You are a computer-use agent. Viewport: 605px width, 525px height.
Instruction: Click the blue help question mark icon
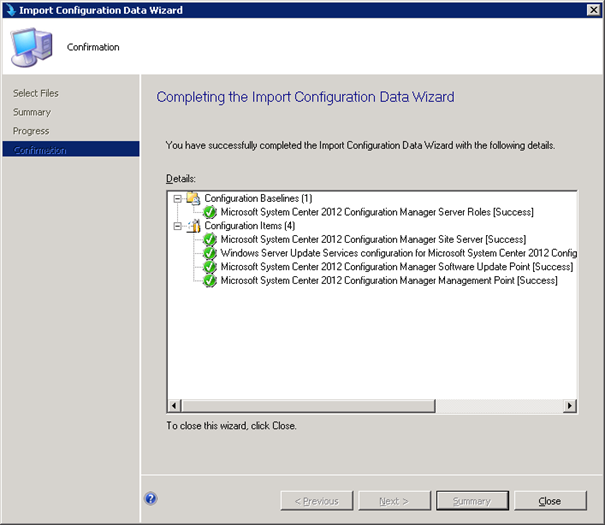coord(150,498)
